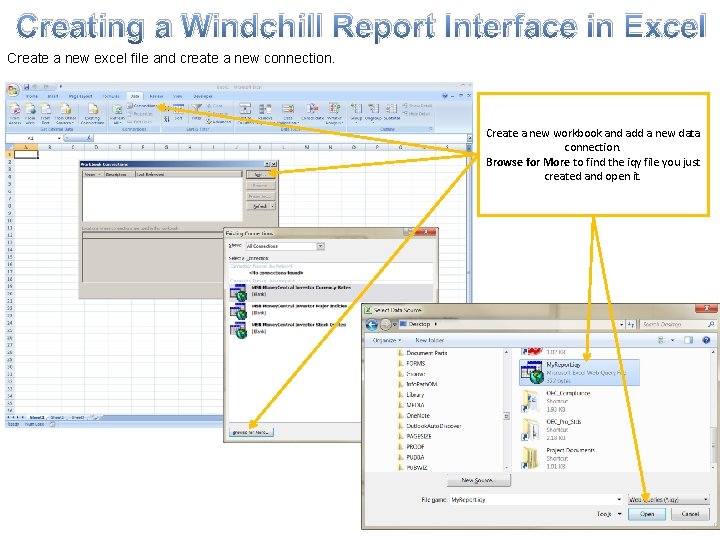Screen dimensions: 720x540
Task: Click Open button in file dialog
Action: coord(647,514)
